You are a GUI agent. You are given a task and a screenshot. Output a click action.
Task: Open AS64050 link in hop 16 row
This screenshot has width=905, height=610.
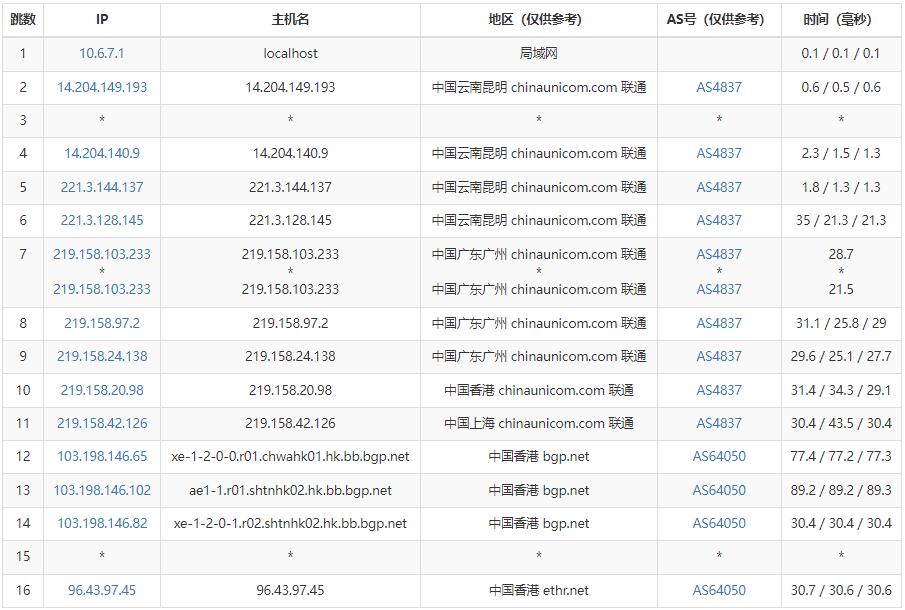click(719, 590)
